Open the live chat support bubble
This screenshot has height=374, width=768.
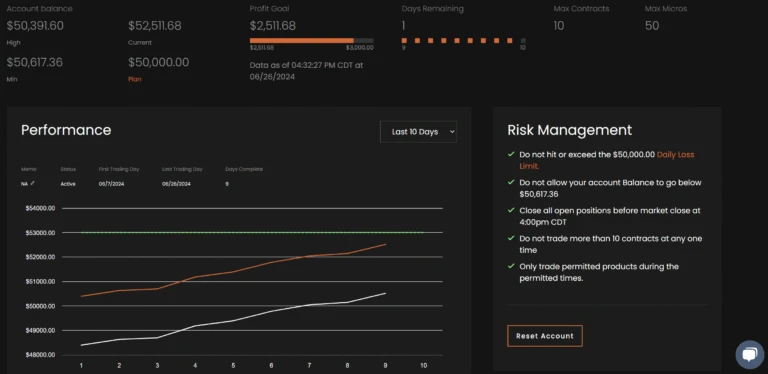pyautogui.click(x=749, y=354)
